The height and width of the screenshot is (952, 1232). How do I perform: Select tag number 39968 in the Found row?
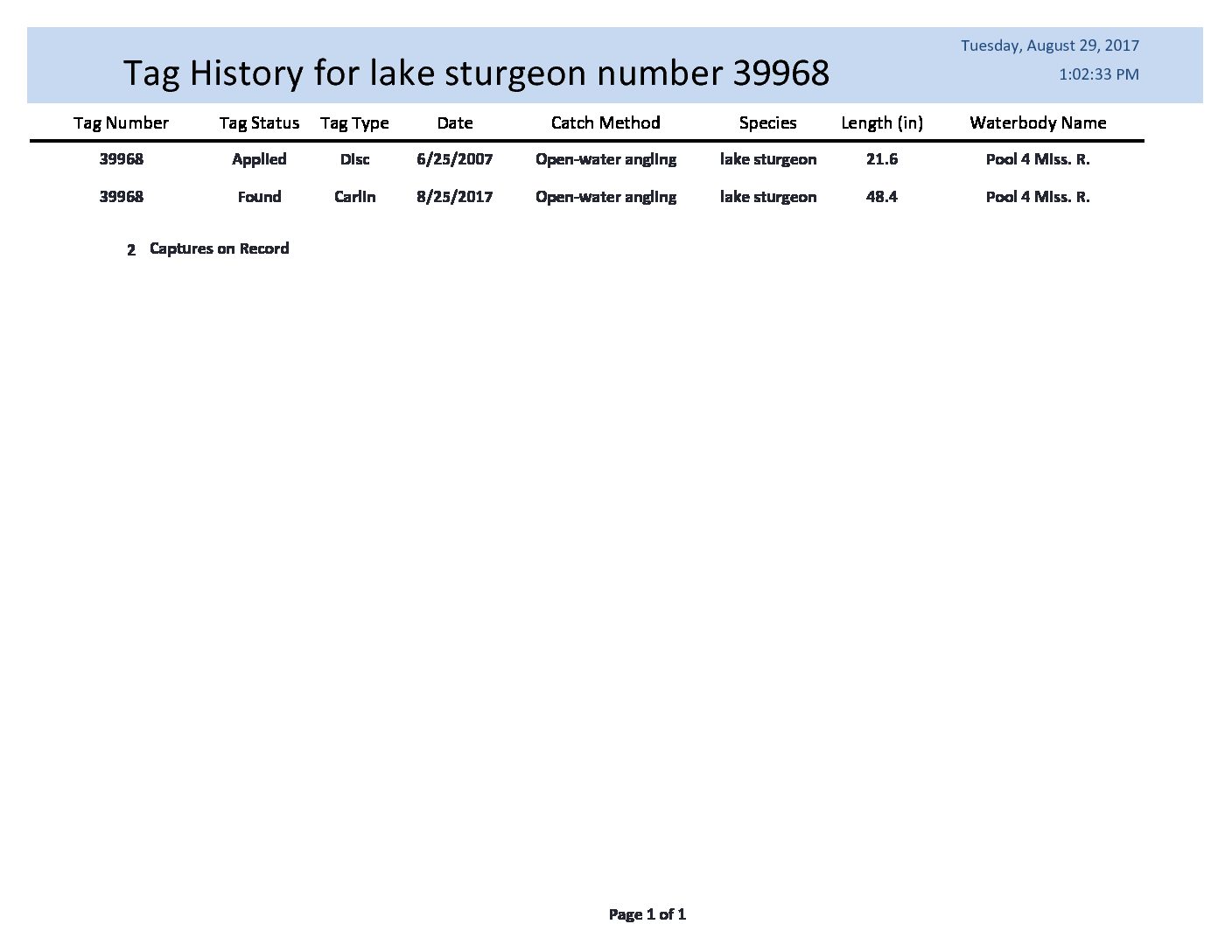[x=121, y=197]
